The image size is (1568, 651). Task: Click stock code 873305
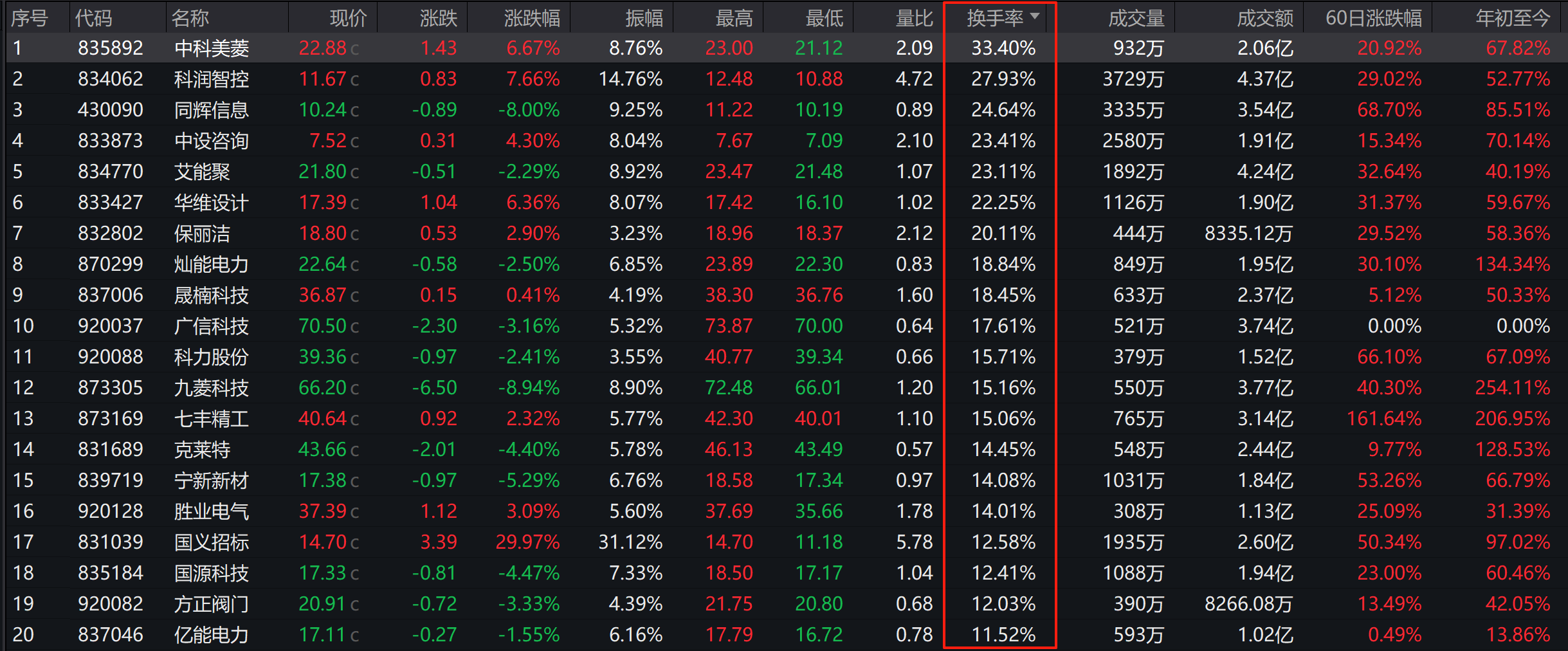click(111, 388)
